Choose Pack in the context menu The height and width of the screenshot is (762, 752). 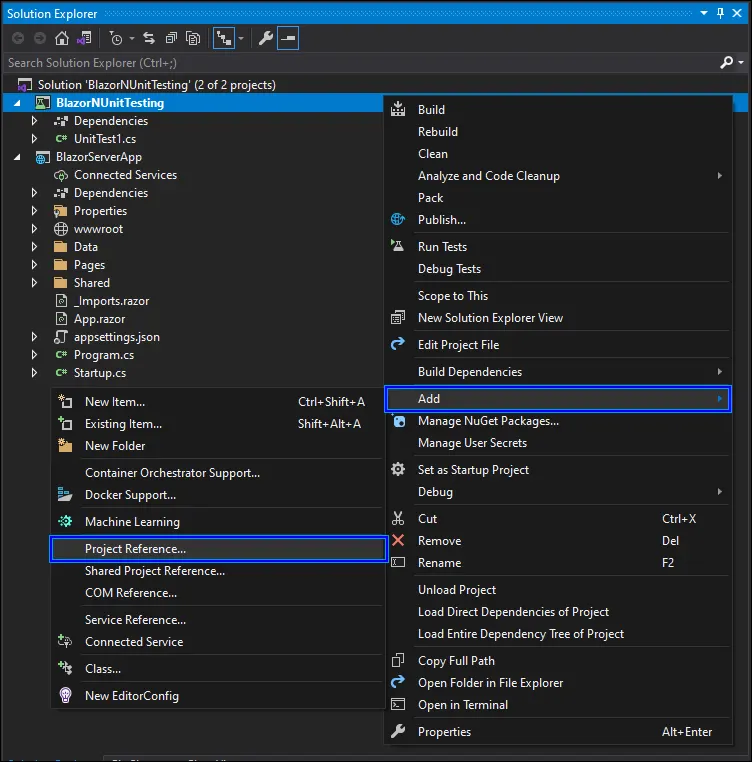[x=558, y=198]
